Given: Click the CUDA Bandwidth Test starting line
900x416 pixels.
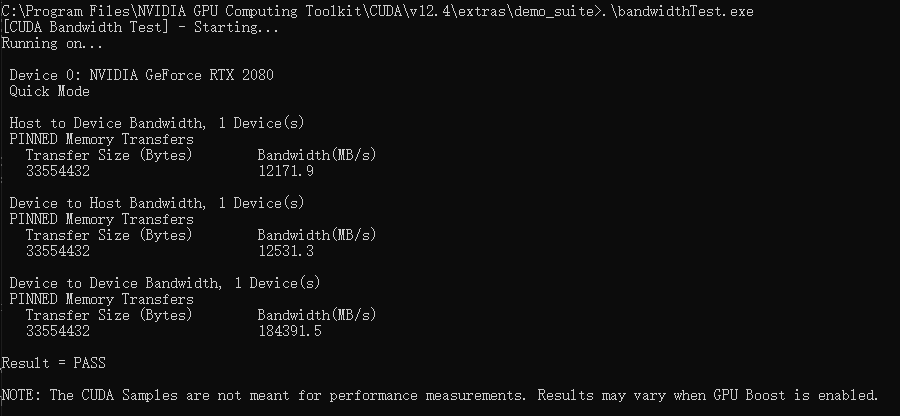Looking at the screenshot, I should pos(140,28).
